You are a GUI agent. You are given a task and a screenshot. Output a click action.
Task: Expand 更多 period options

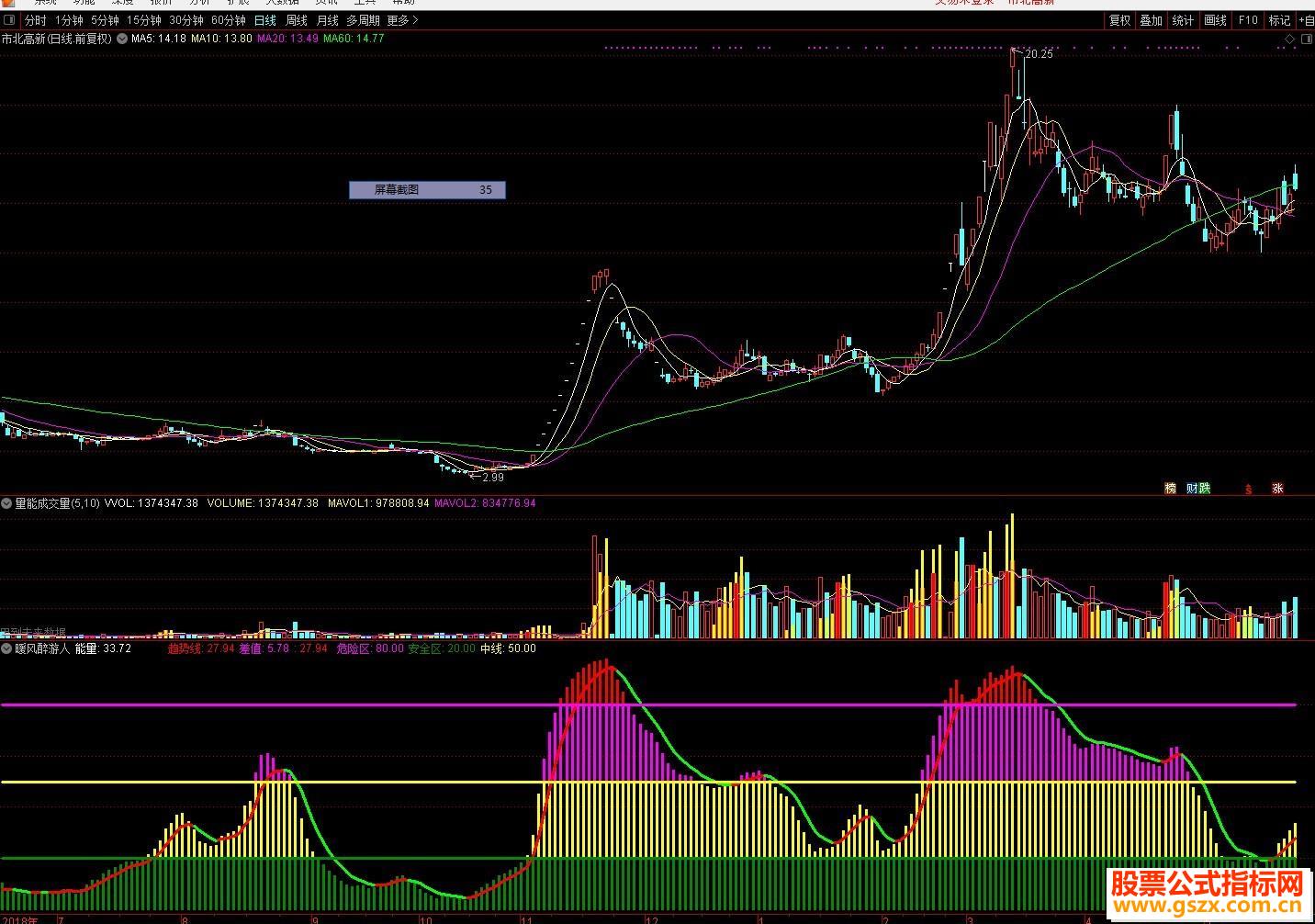click(402, 20)
